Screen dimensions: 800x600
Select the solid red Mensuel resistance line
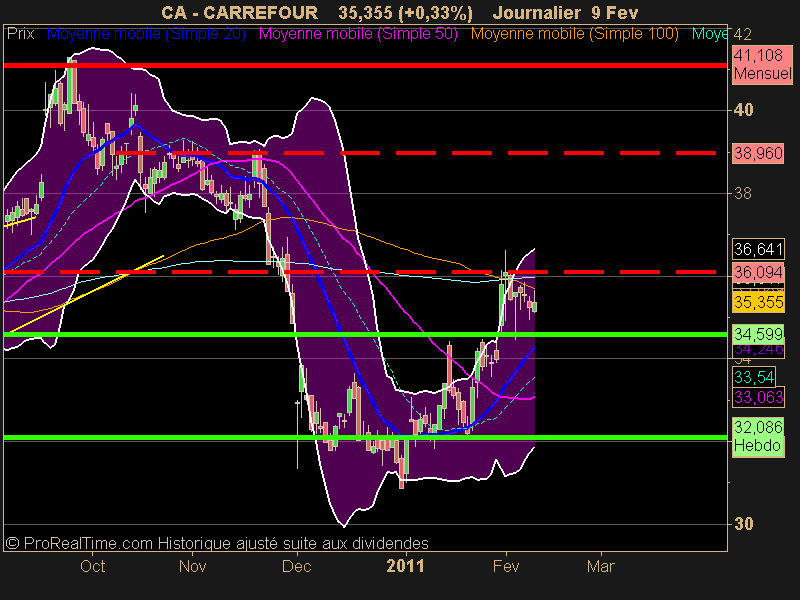click(x=365, y=65)
